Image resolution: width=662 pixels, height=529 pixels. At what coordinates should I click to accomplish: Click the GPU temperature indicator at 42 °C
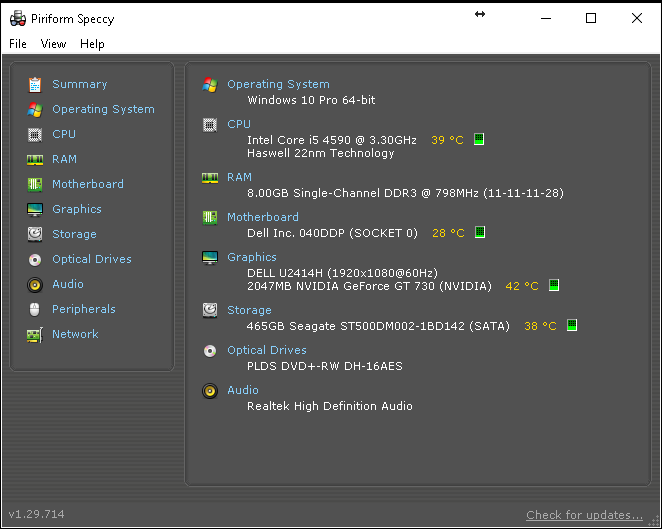click(x=554, y=286)
